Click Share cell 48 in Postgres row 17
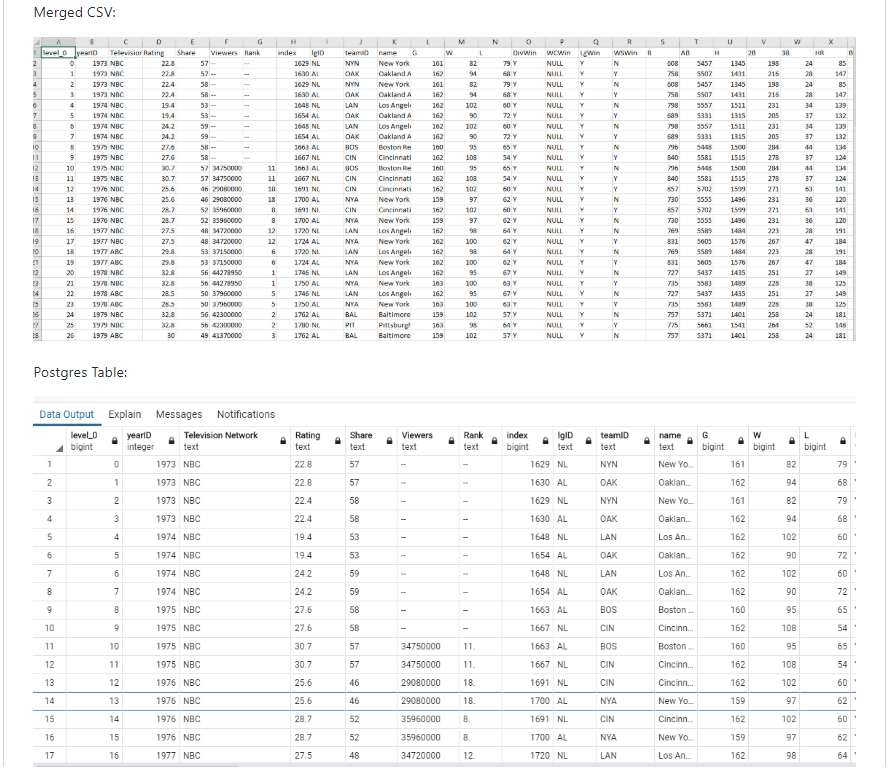The height and width of the screenshot is (770, 888). tap(371, 755)
